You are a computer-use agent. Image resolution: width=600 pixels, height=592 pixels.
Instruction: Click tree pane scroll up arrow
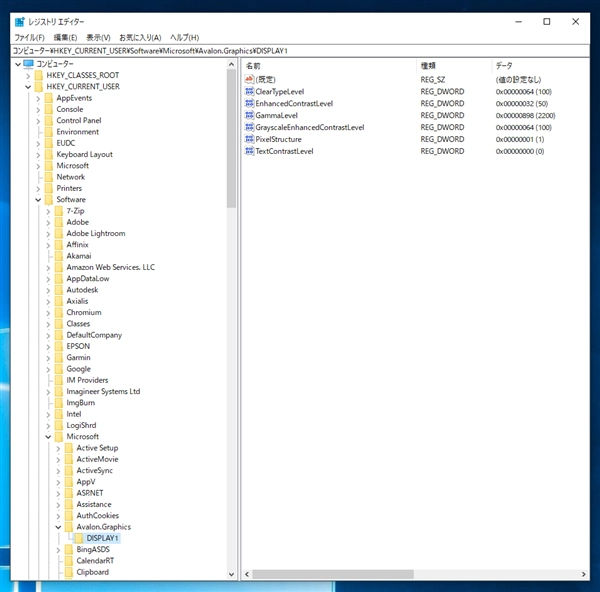(231, 64)
